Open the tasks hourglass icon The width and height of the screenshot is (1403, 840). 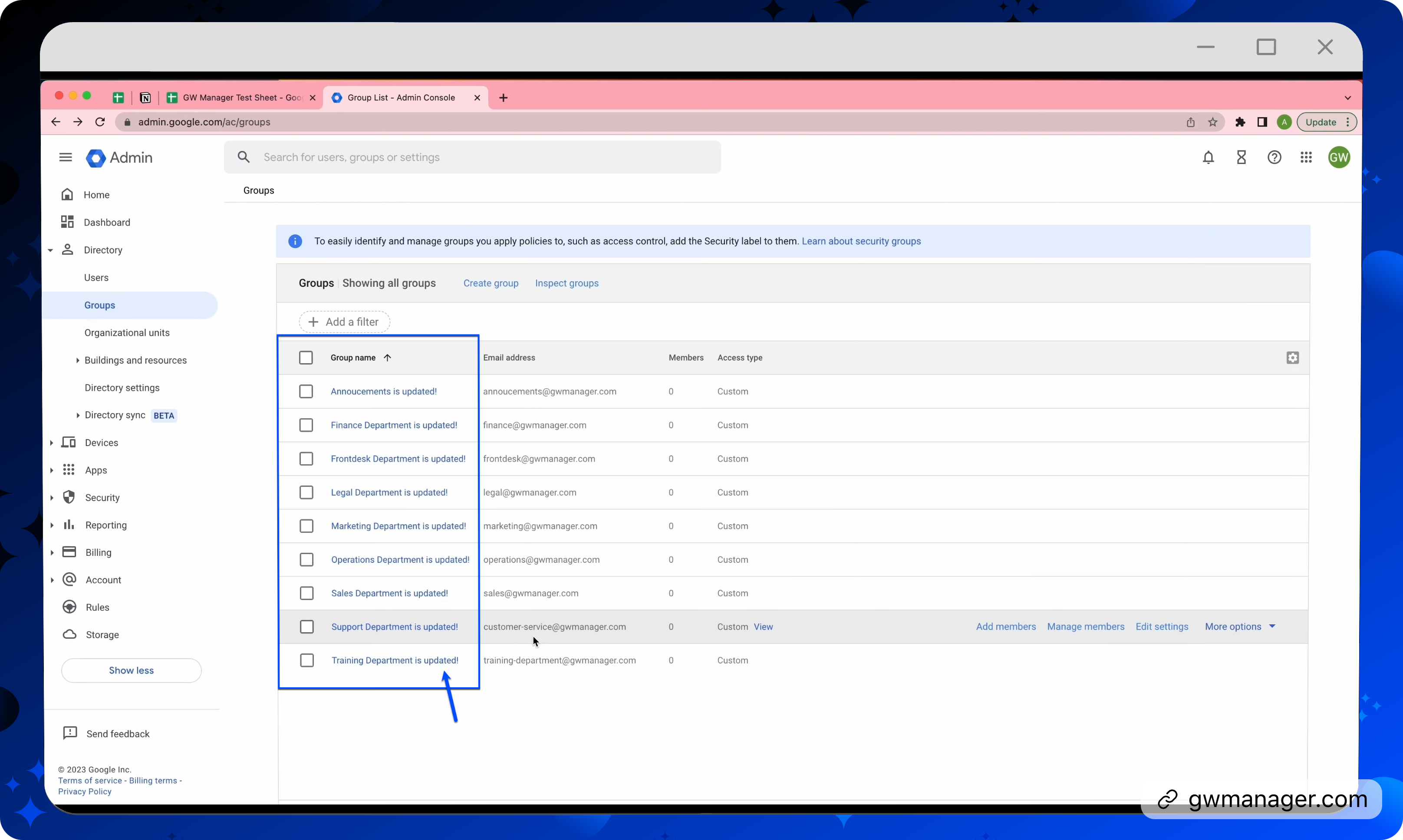click(1241, 157)
